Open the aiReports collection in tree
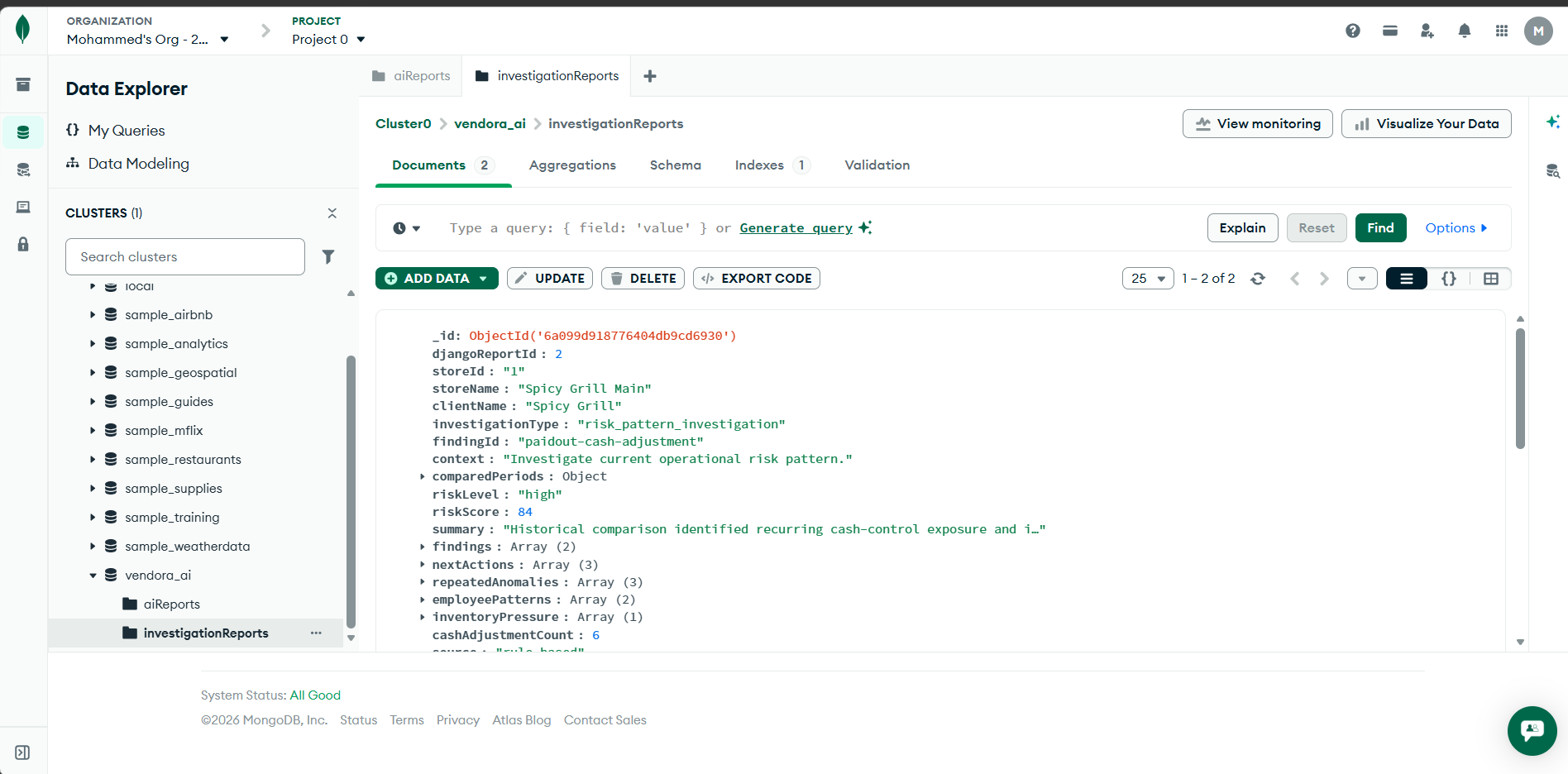The height and width of the screenshot is (774, 1568). click(171, 604)
